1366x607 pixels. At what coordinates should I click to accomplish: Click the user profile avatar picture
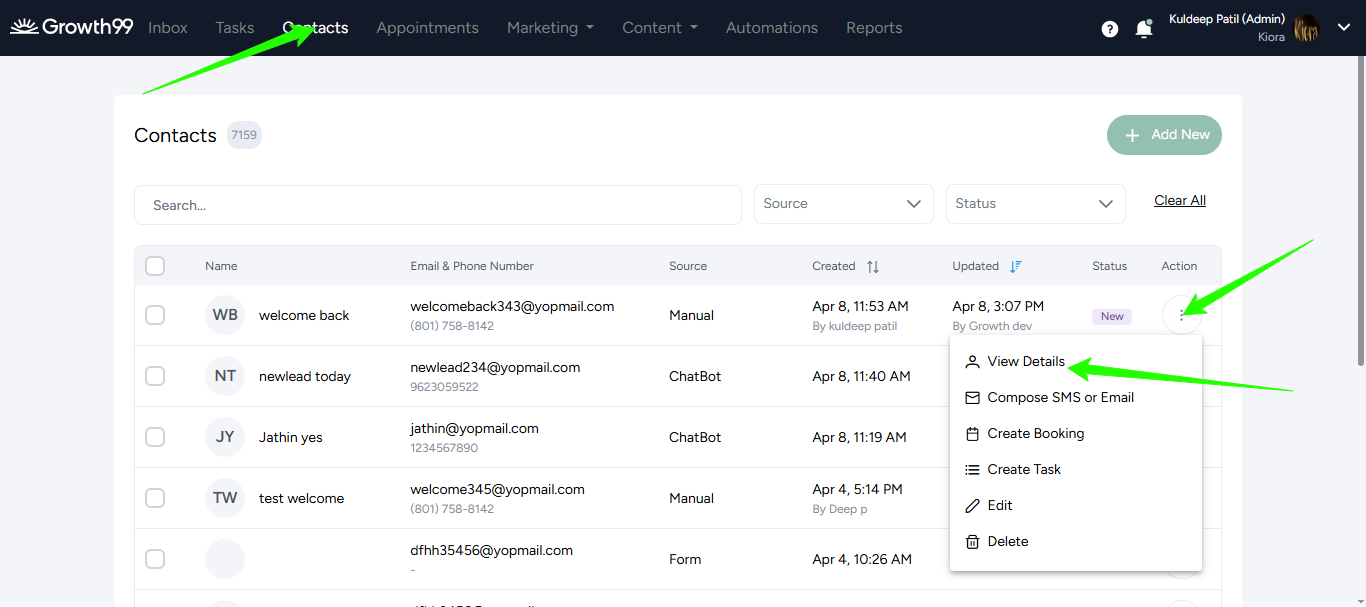1306,29
